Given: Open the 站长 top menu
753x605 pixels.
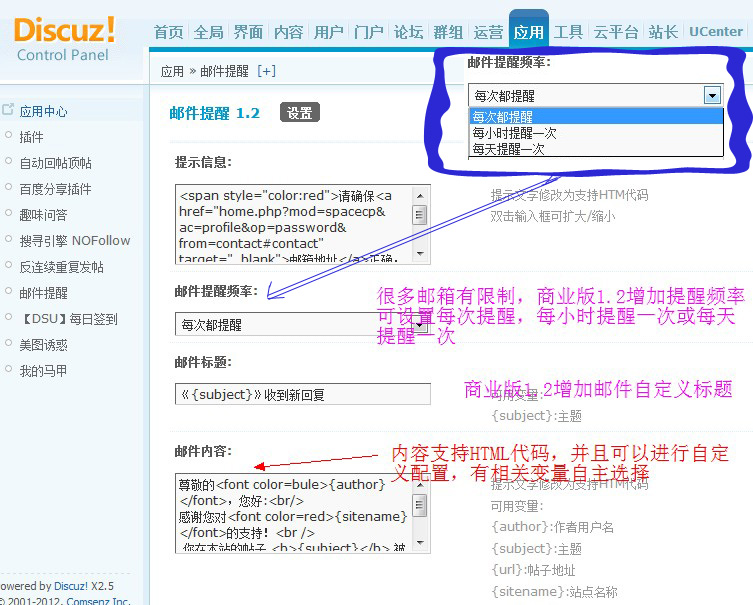Looking at the screenshot, I should [x=663, y=32].
